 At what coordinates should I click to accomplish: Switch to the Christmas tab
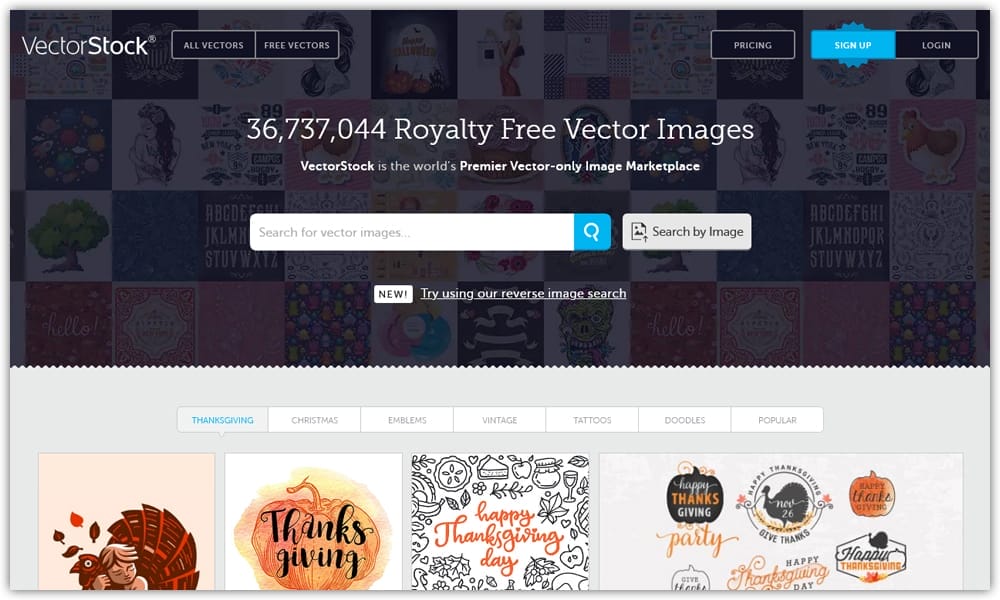tap(314, 420)
